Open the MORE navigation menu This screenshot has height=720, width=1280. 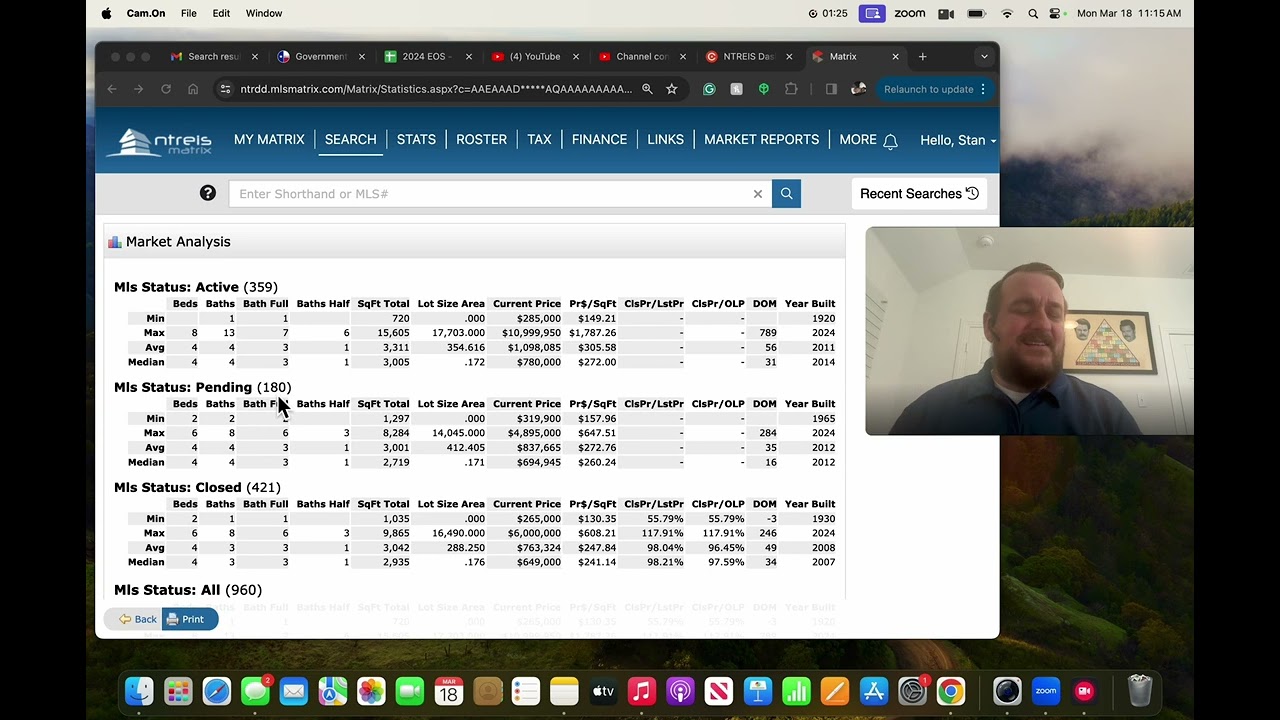pos(858,140)
